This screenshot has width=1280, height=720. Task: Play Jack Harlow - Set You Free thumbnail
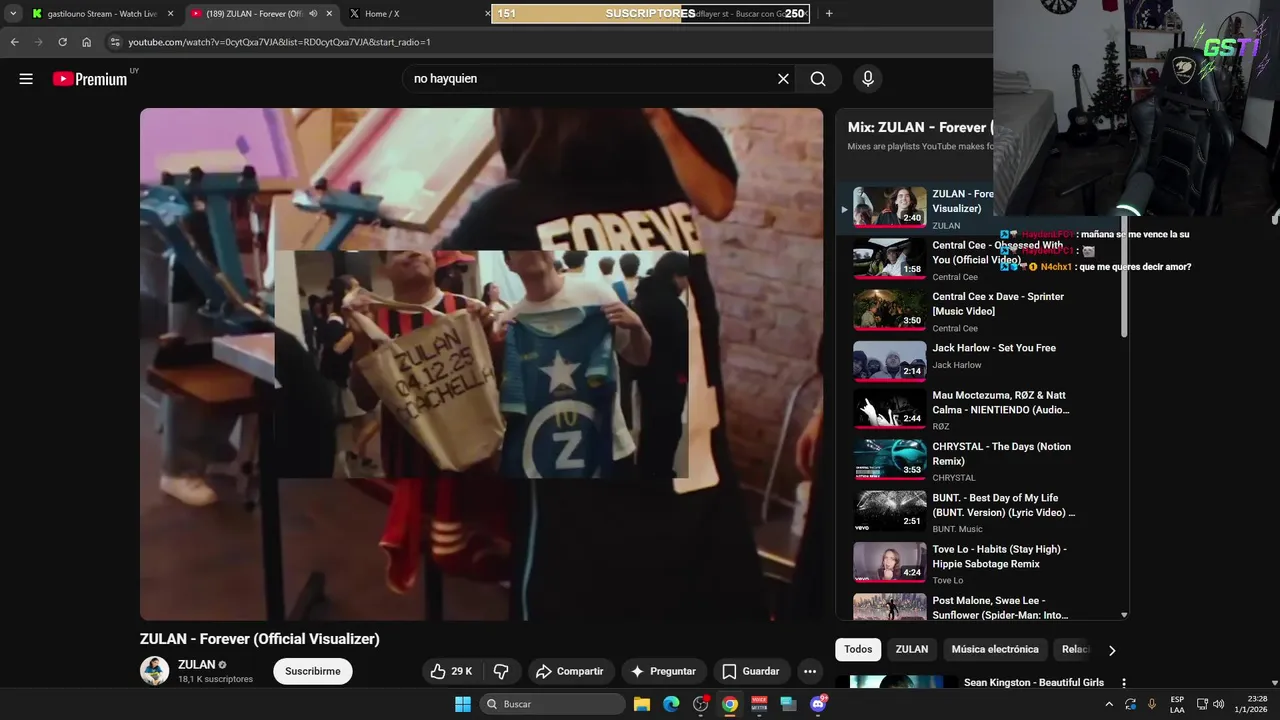[x=889, y=360]
